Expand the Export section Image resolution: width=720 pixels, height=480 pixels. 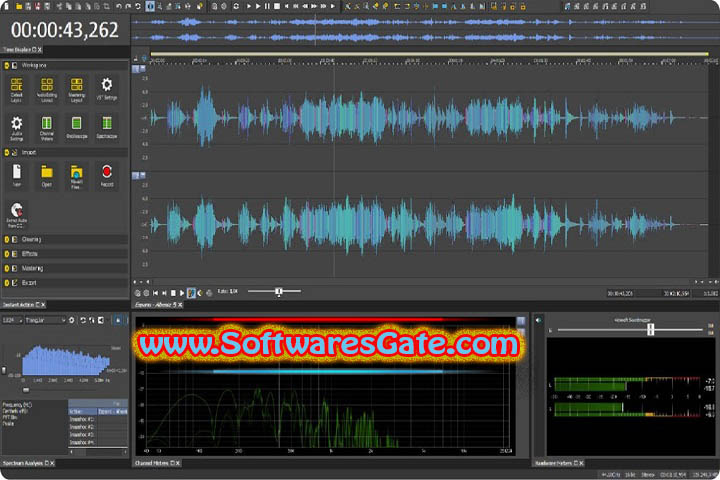(7, 282)
